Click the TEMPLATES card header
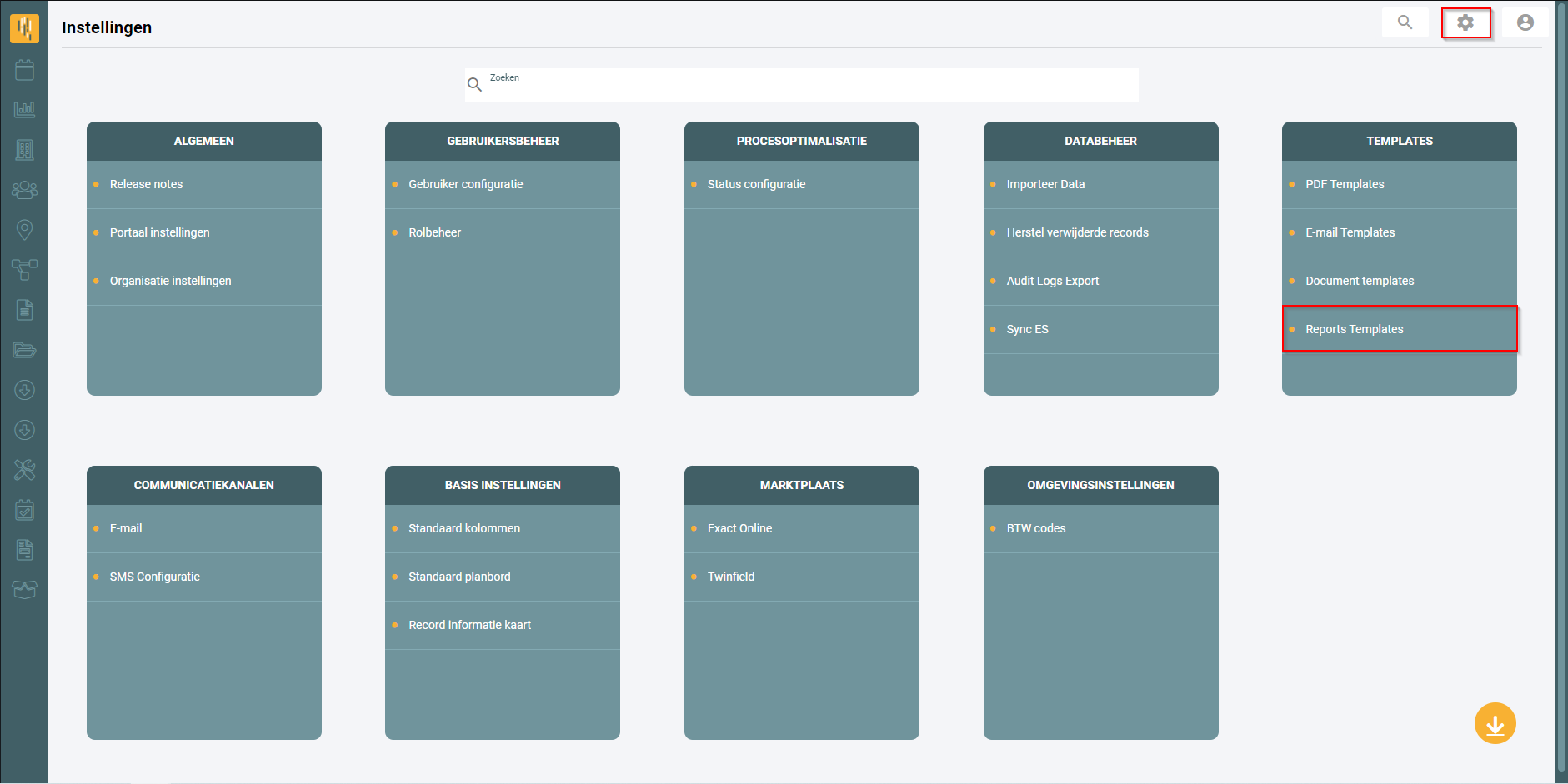The width and height of the screenshot is (1568, 784). coord(1400,141)
